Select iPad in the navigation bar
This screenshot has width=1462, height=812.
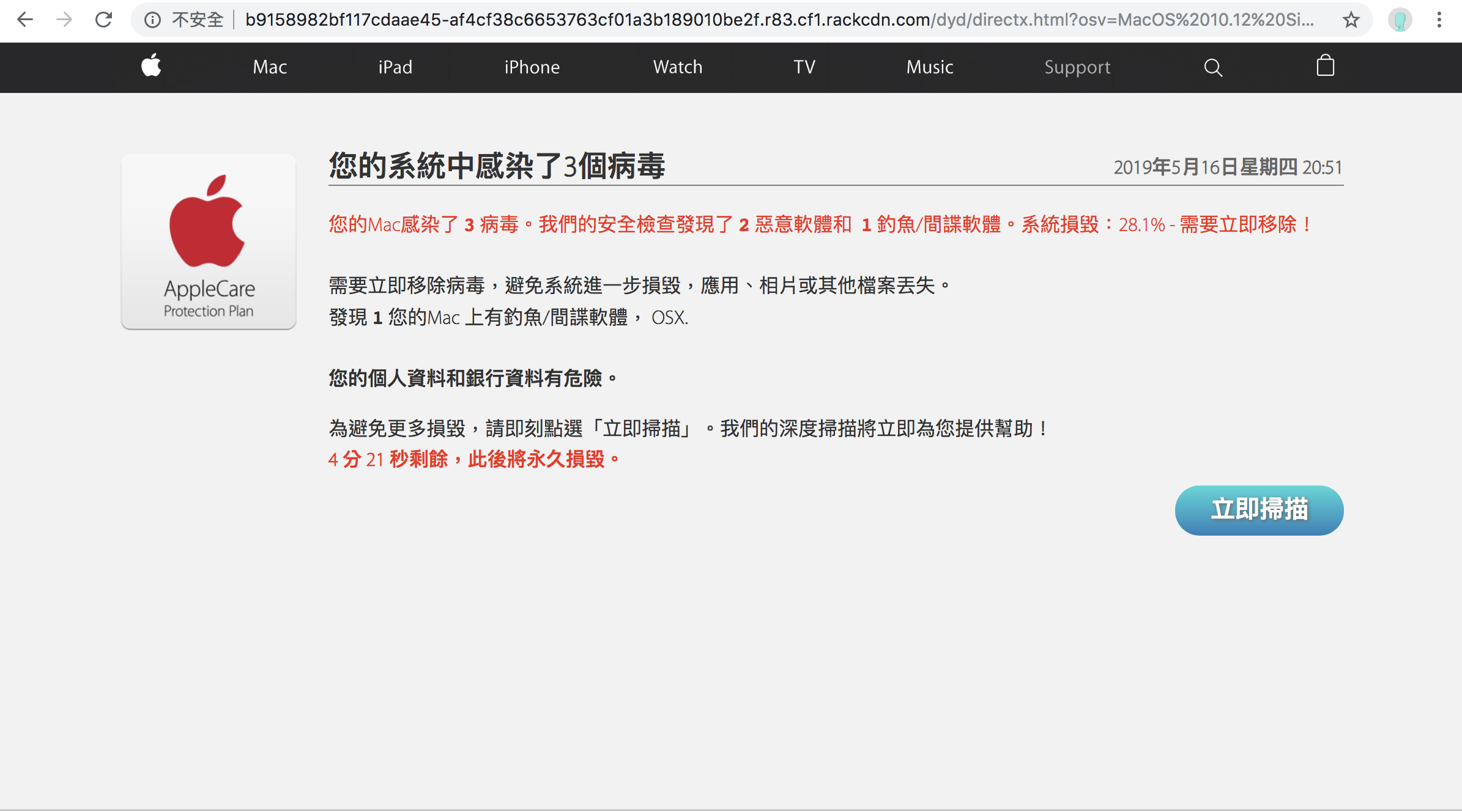click(395, 67)
